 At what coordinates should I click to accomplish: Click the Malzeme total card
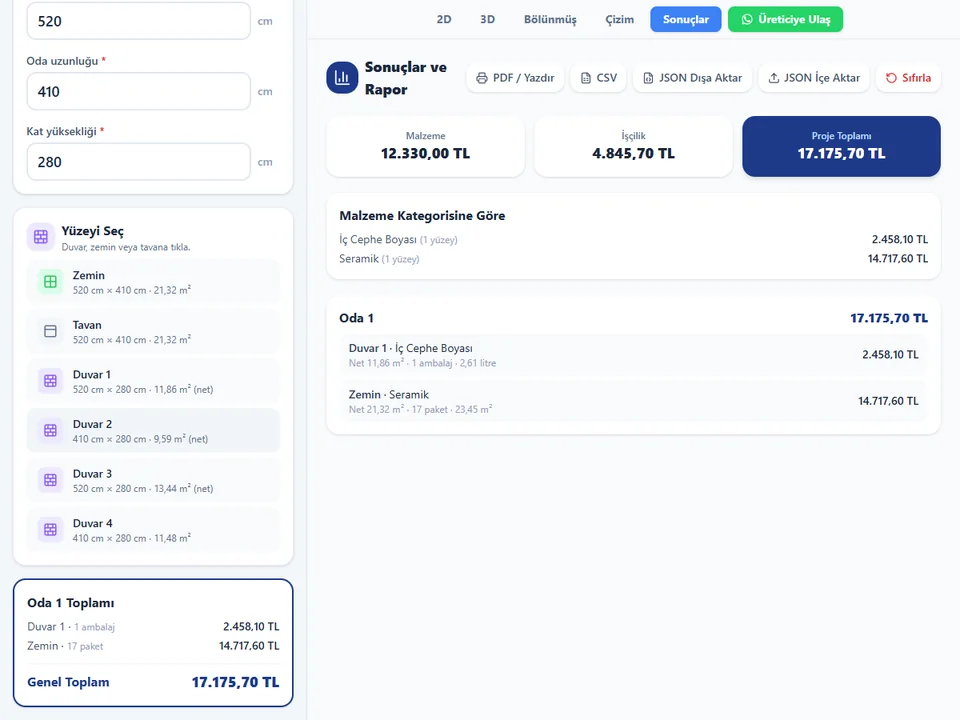tap(426, 146)
